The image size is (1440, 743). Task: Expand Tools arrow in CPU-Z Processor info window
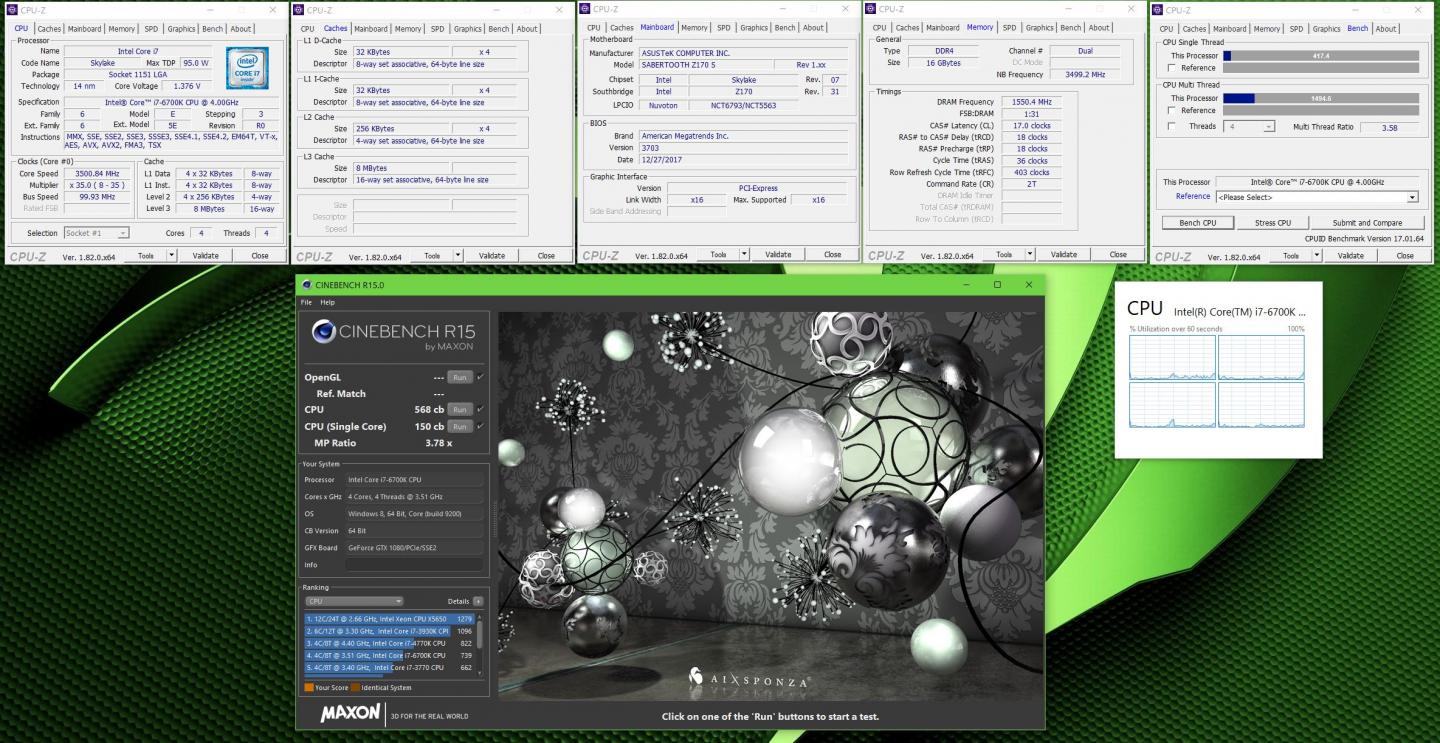click(x=171, y=255)
